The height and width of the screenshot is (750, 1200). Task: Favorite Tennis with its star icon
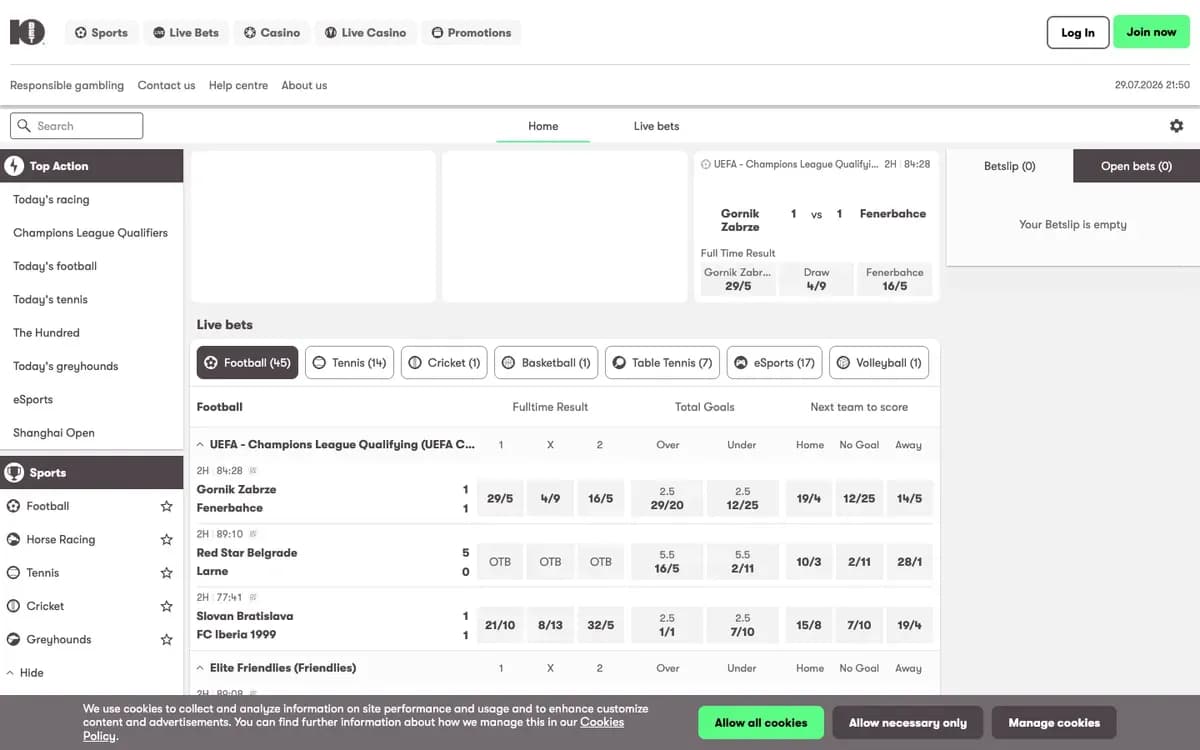click(167, 573)
